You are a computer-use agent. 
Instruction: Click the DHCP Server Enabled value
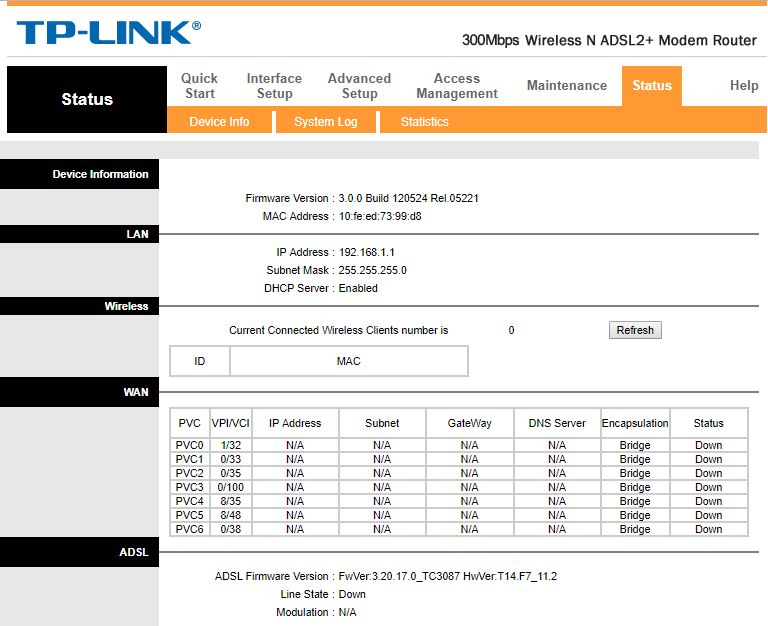coord(358,289)
